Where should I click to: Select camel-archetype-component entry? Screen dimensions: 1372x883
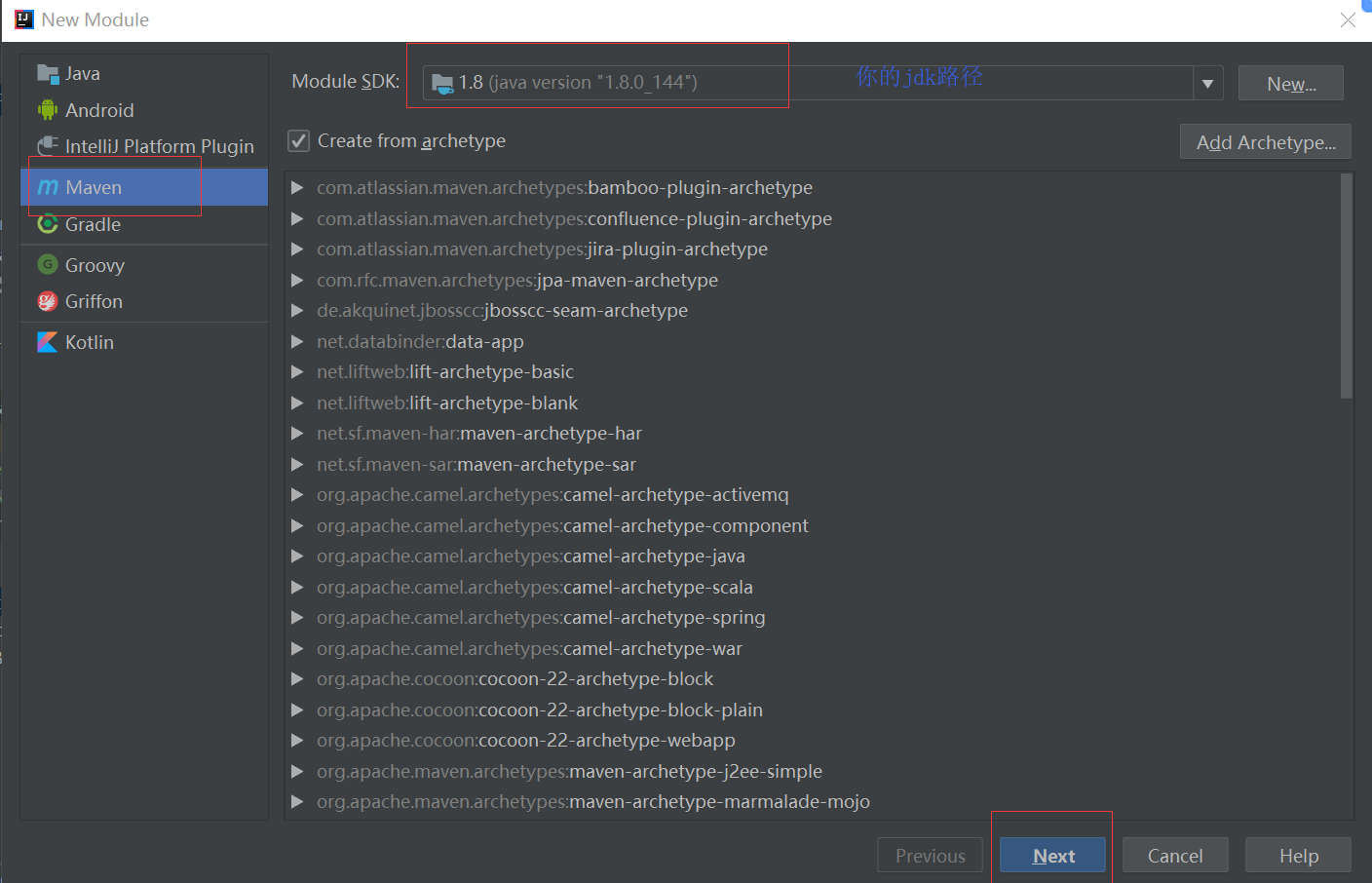point(562,525)
